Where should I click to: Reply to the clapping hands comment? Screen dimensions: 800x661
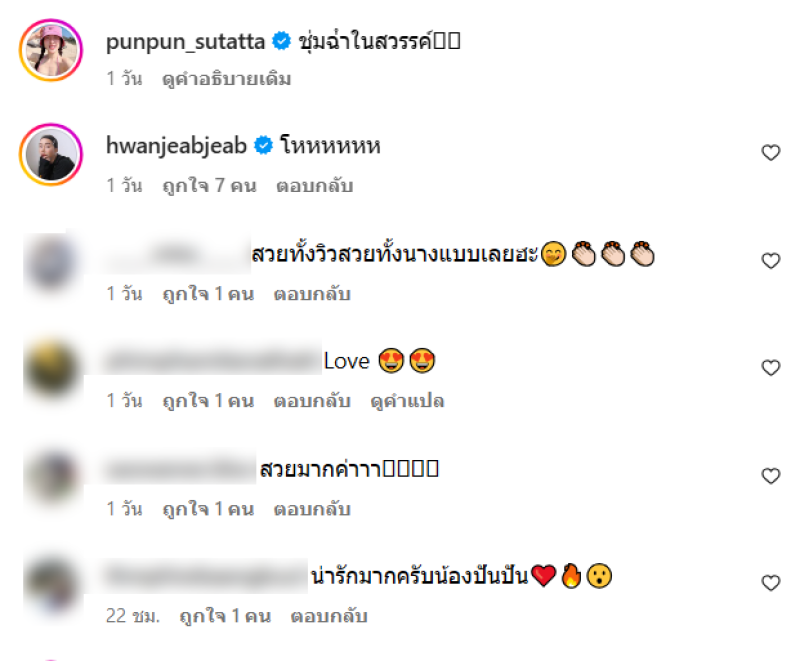(312, 294)
